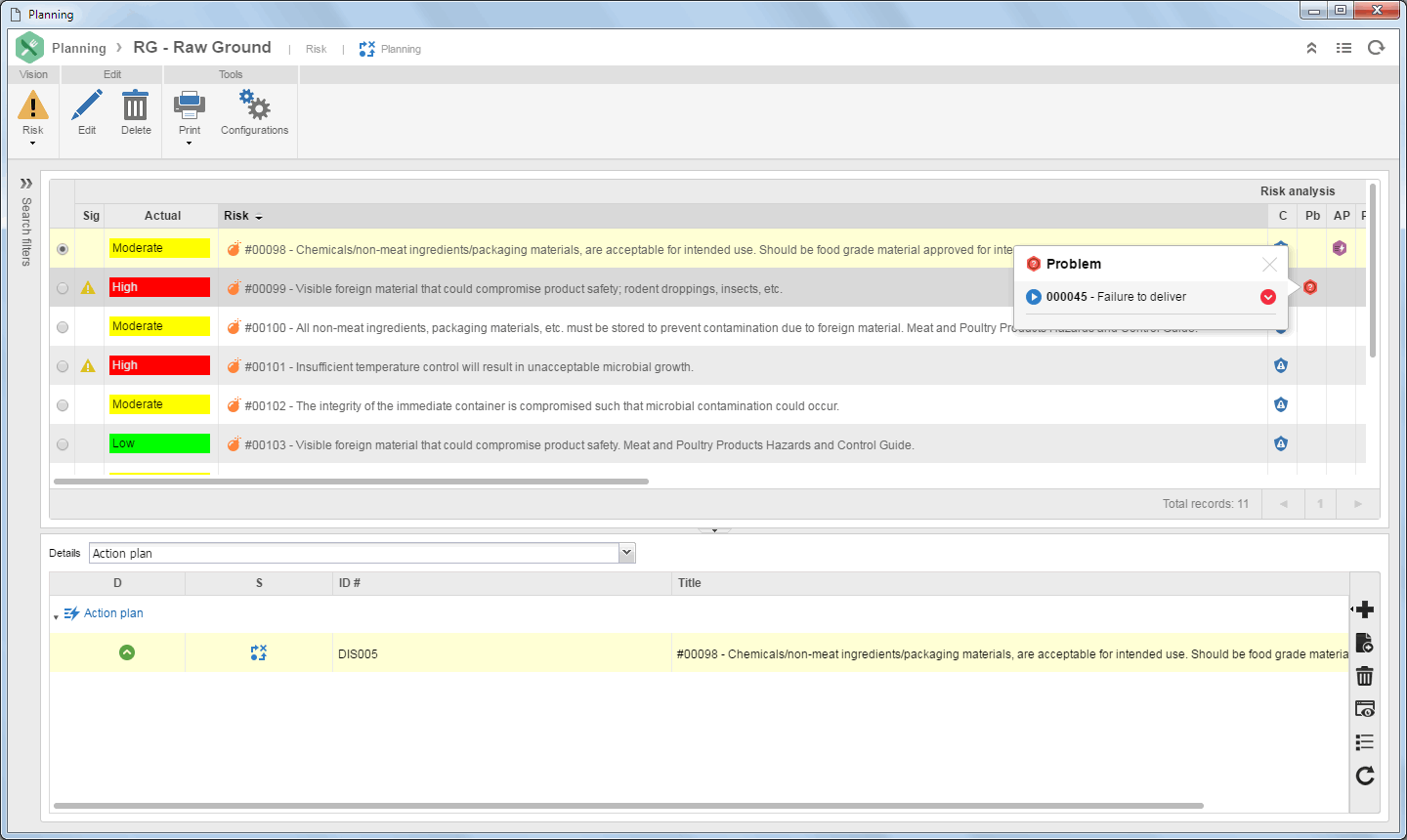Click the risk grid horizontal scrollbar

coord(352,482)
